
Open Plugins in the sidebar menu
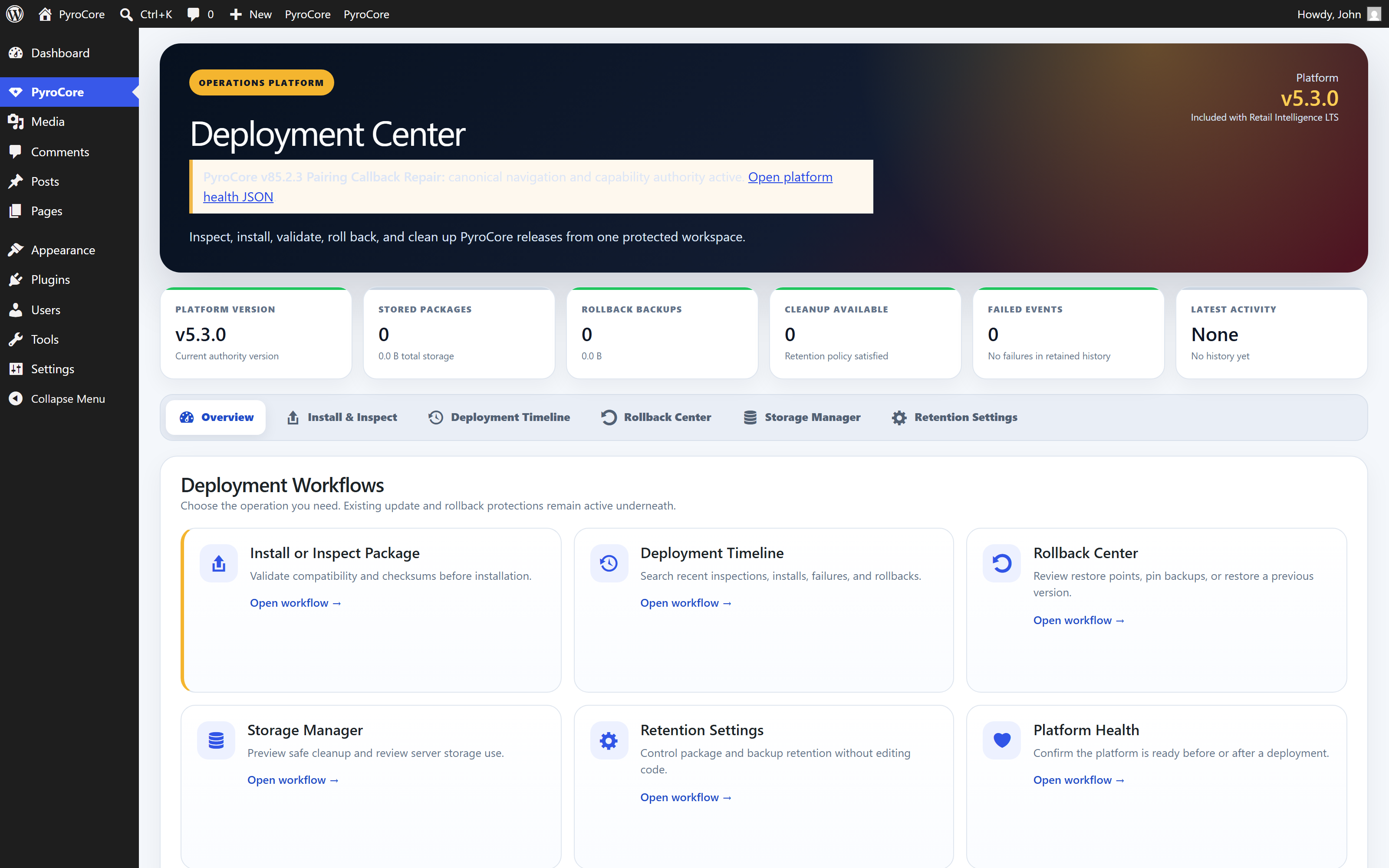tap(69, 279)
